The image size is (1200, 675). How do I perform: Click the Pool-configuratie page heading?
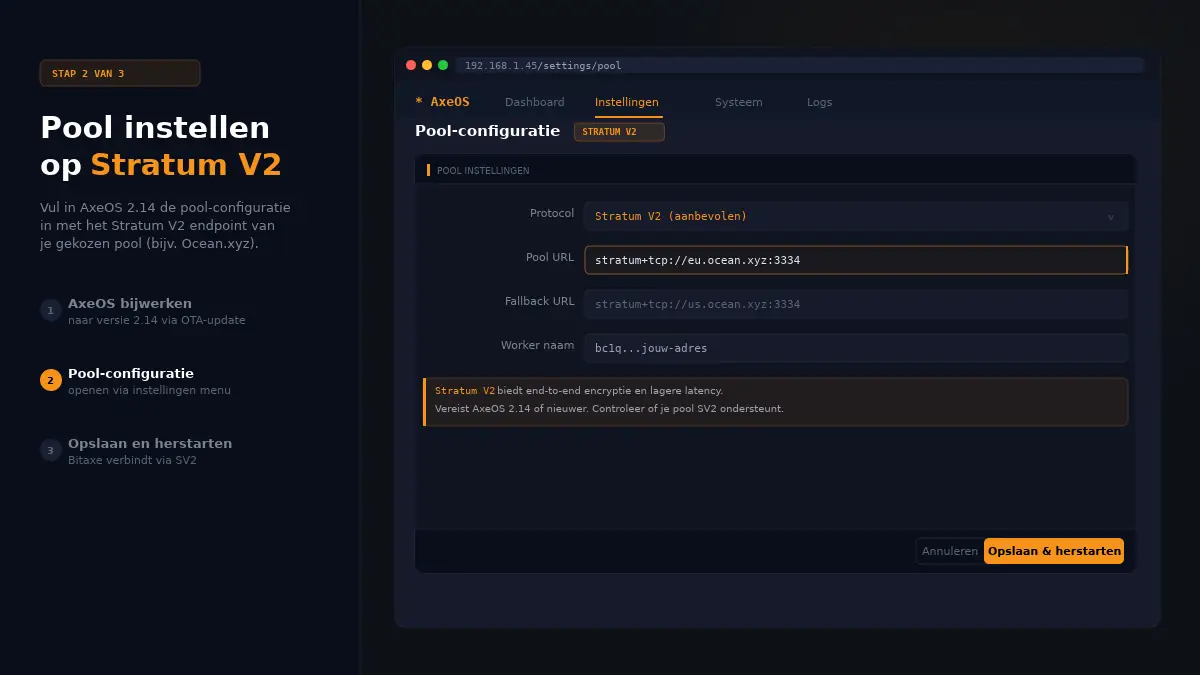(x=487, y=131)
